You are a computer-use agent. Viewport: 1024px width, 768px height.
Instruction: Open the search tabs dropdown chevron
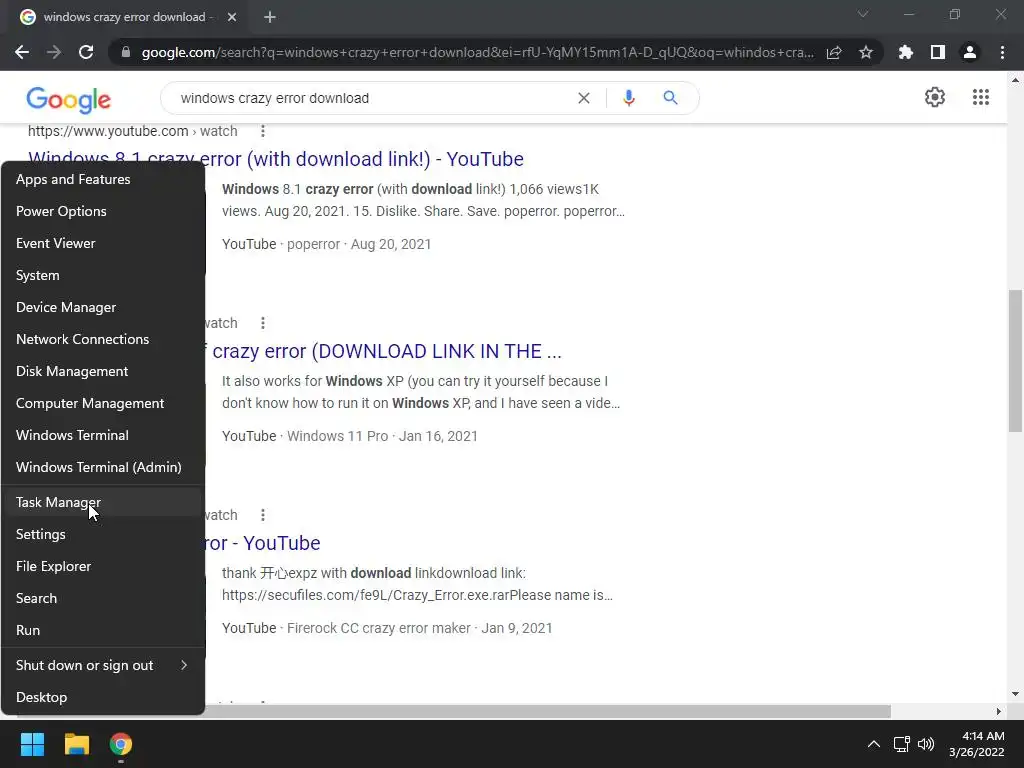863,14
